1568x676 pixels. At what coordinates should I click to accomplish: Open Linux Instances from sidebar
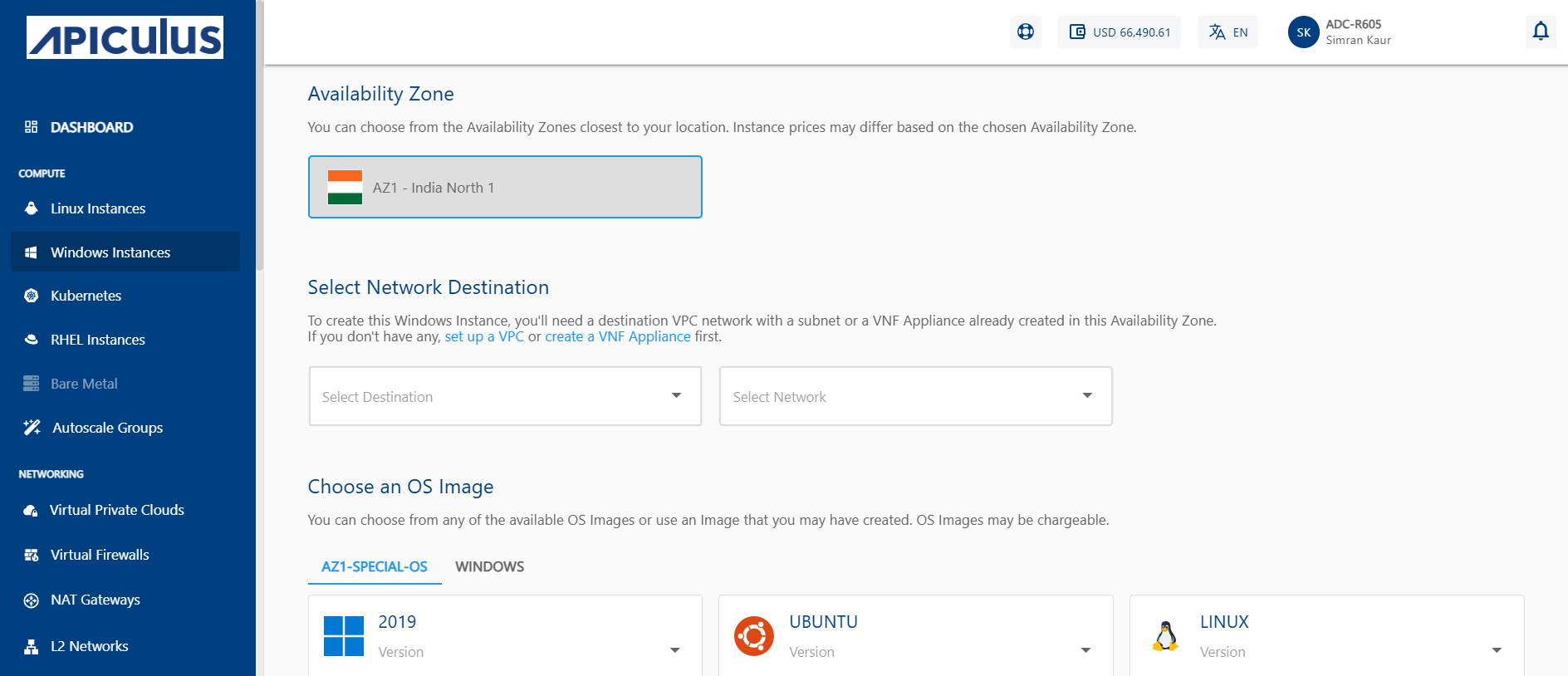[97, 208]
